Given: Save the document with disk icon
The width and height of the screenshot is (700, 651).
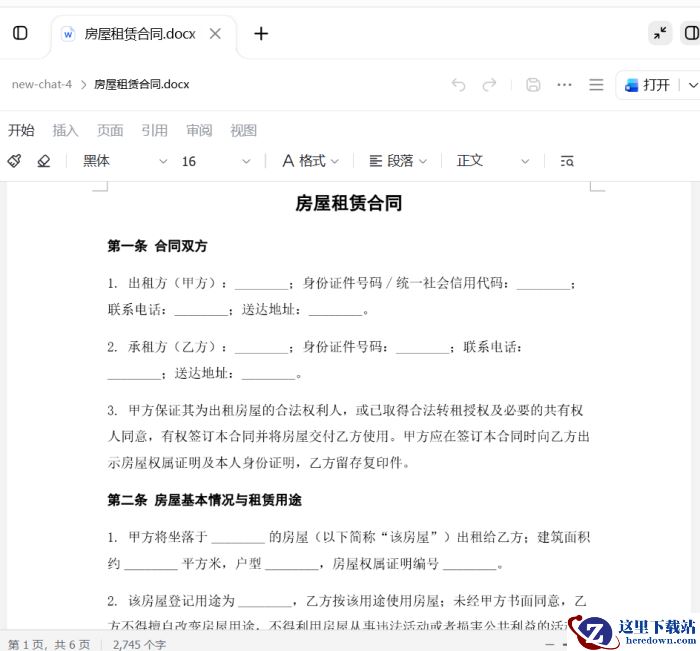Looking at the screenshot, I should coord(533,84).
